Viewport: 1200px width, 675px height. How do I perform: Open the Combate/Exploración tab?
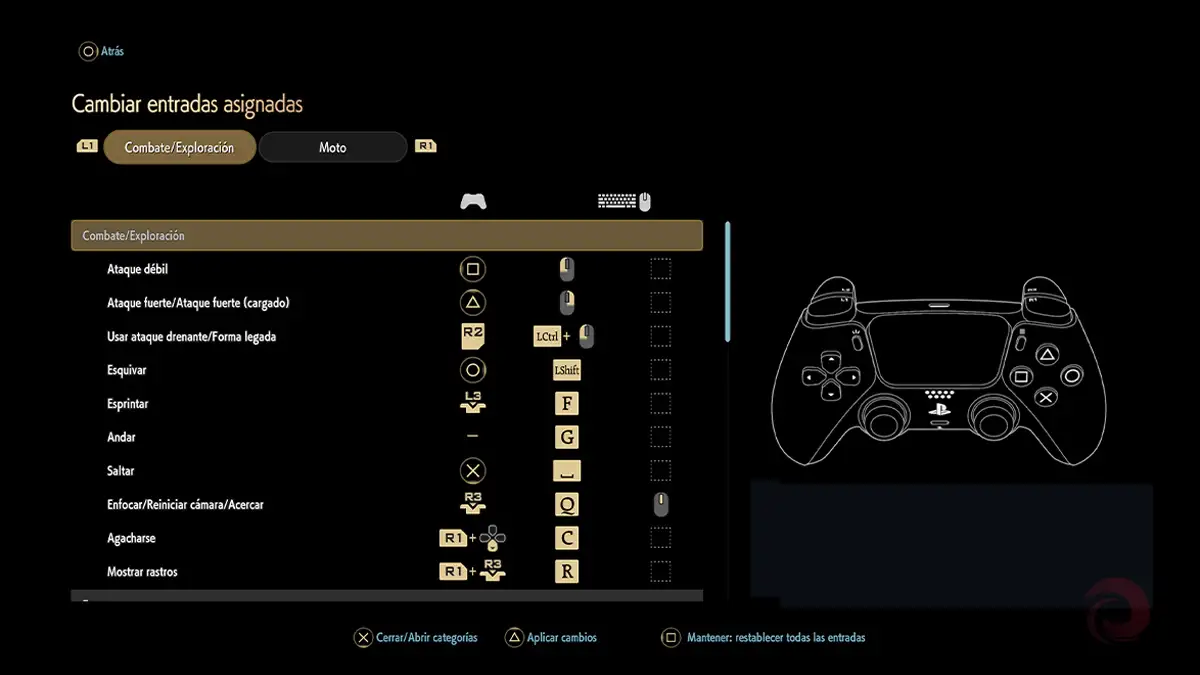tap(179, 146)
